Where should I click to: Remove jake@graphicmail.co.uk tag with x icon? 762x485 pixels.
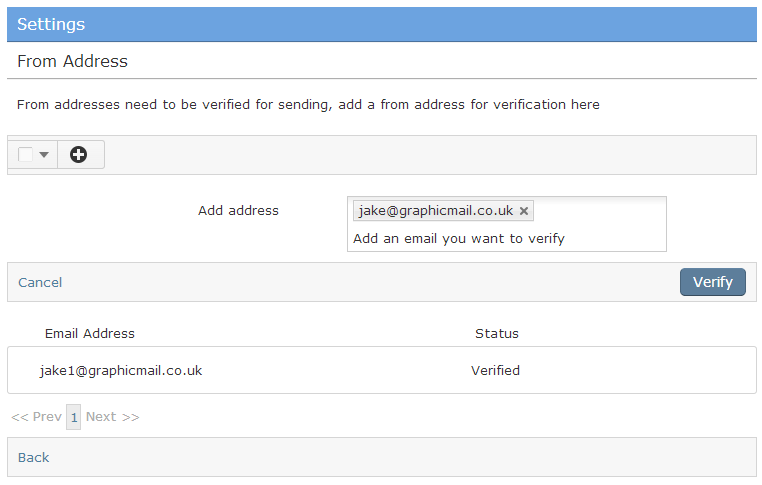(x=523, y=211)
